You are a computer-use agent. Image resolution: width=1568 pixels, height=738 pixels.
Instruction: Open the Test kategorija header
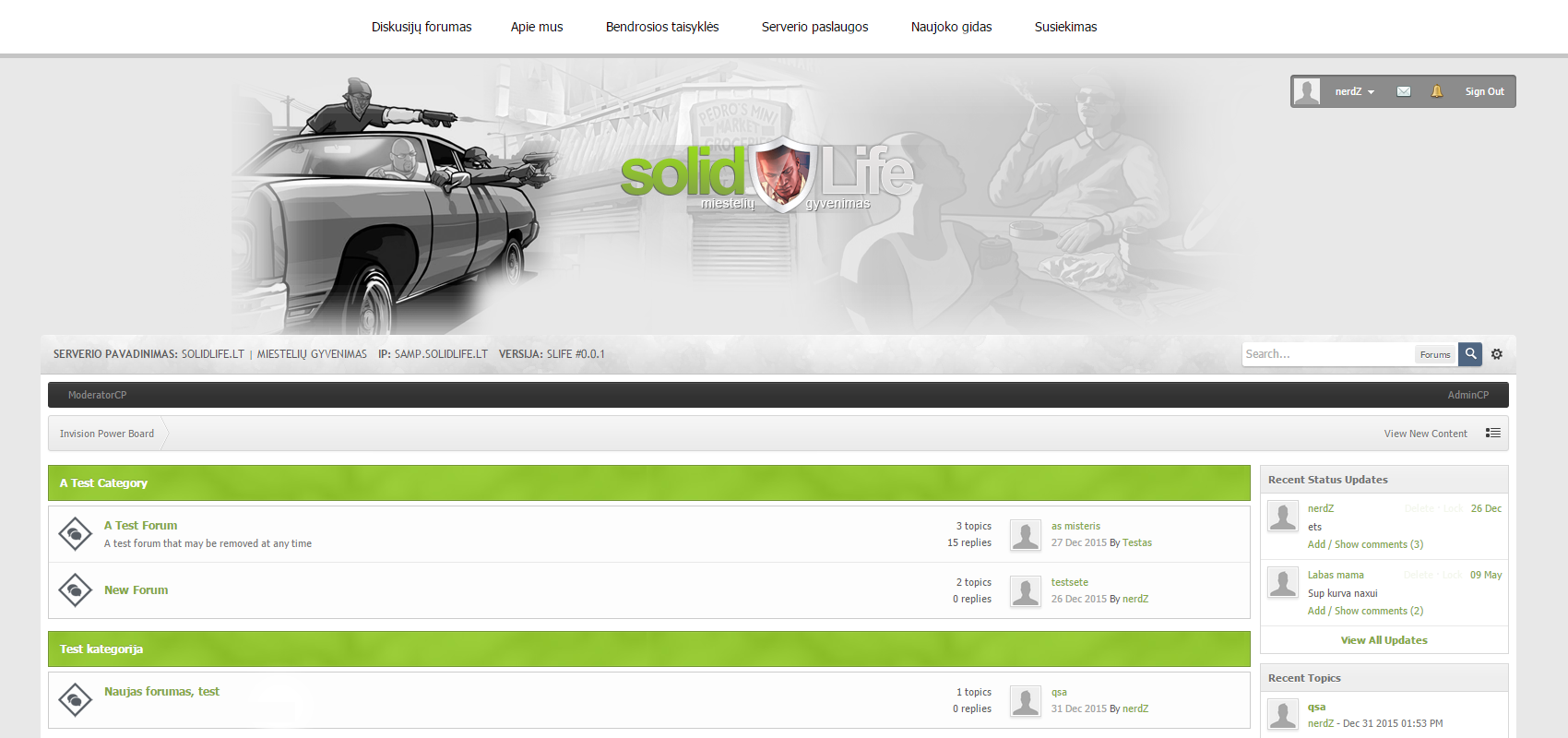point(101,649)
